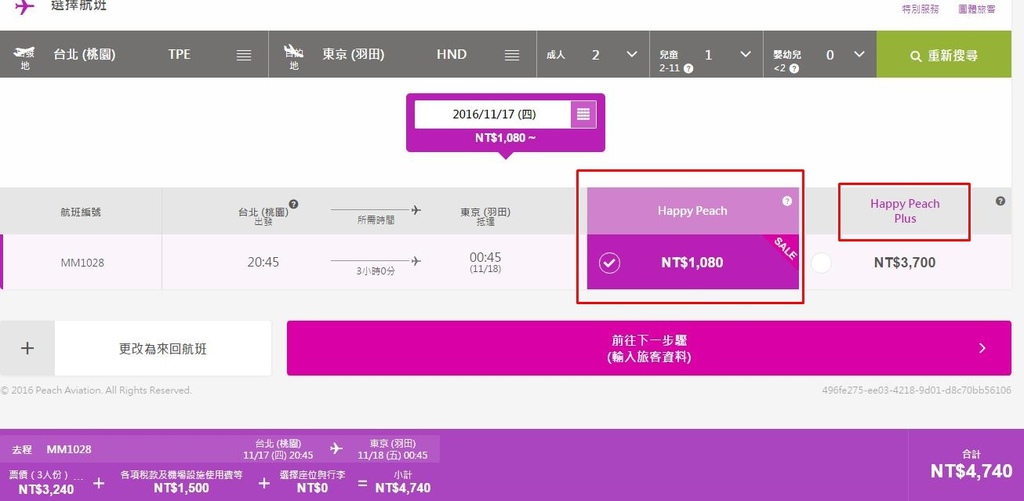1024x501 pixels.
Task: Click the plane icon in the bottom itinerary summary
Action: tap(336, 449)
